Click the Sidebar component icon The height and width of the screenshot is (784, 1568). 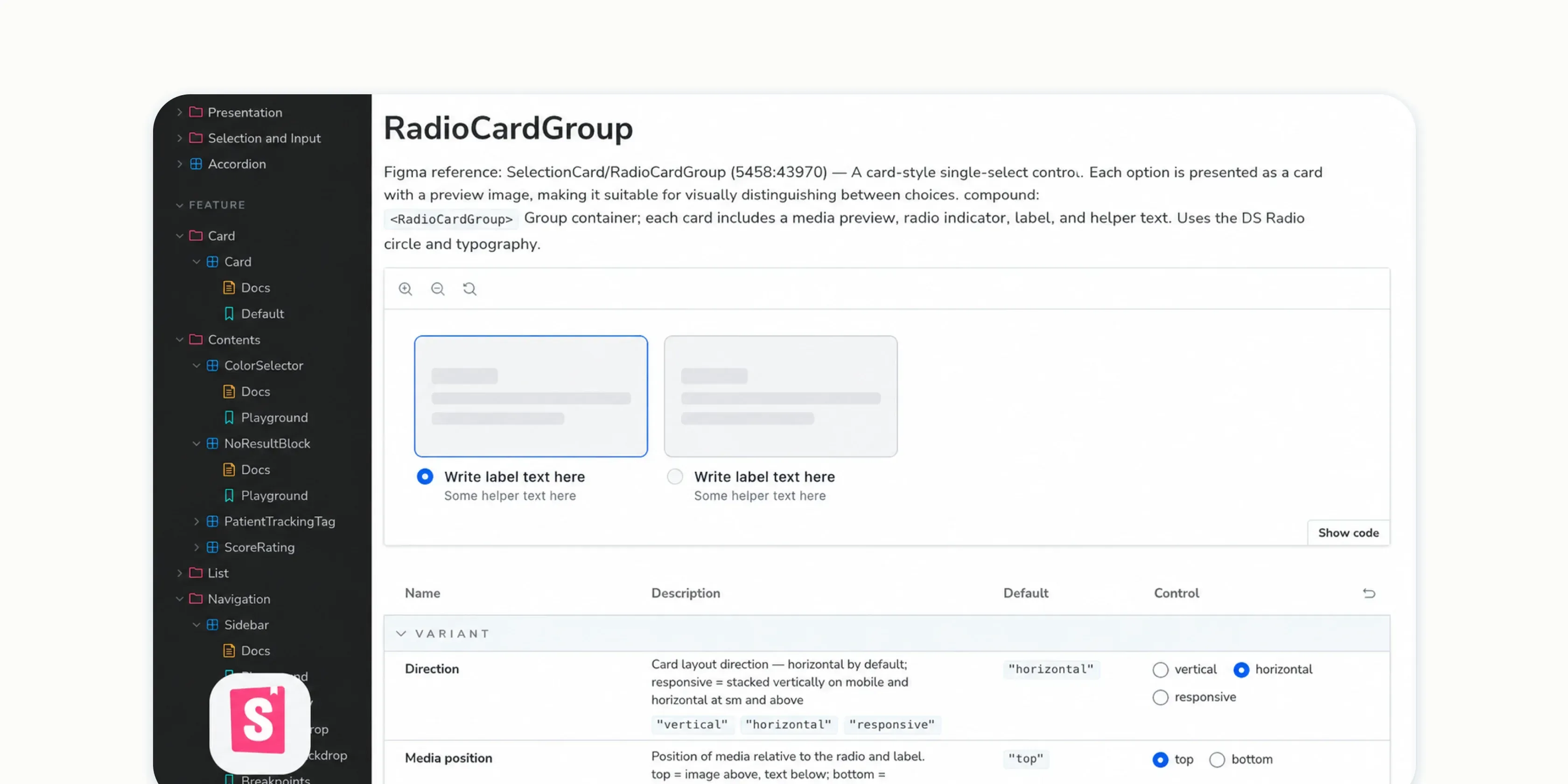(212, 624)
